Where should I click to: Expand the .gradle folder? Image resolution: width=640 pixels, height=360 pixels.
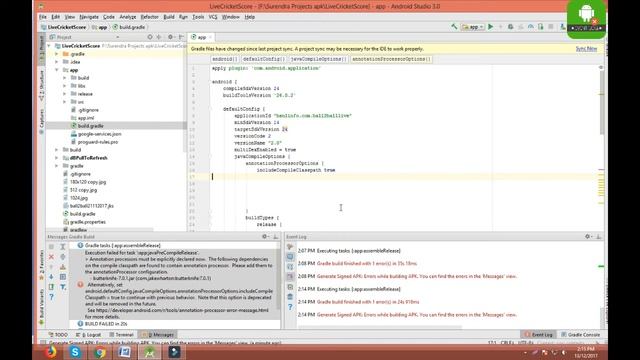tap(57, 54)
